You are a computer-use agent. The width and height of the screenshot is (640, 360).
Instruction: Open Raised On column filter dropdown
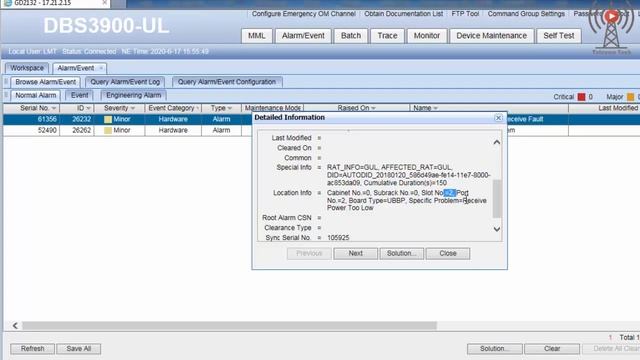(x=373, y=108)
